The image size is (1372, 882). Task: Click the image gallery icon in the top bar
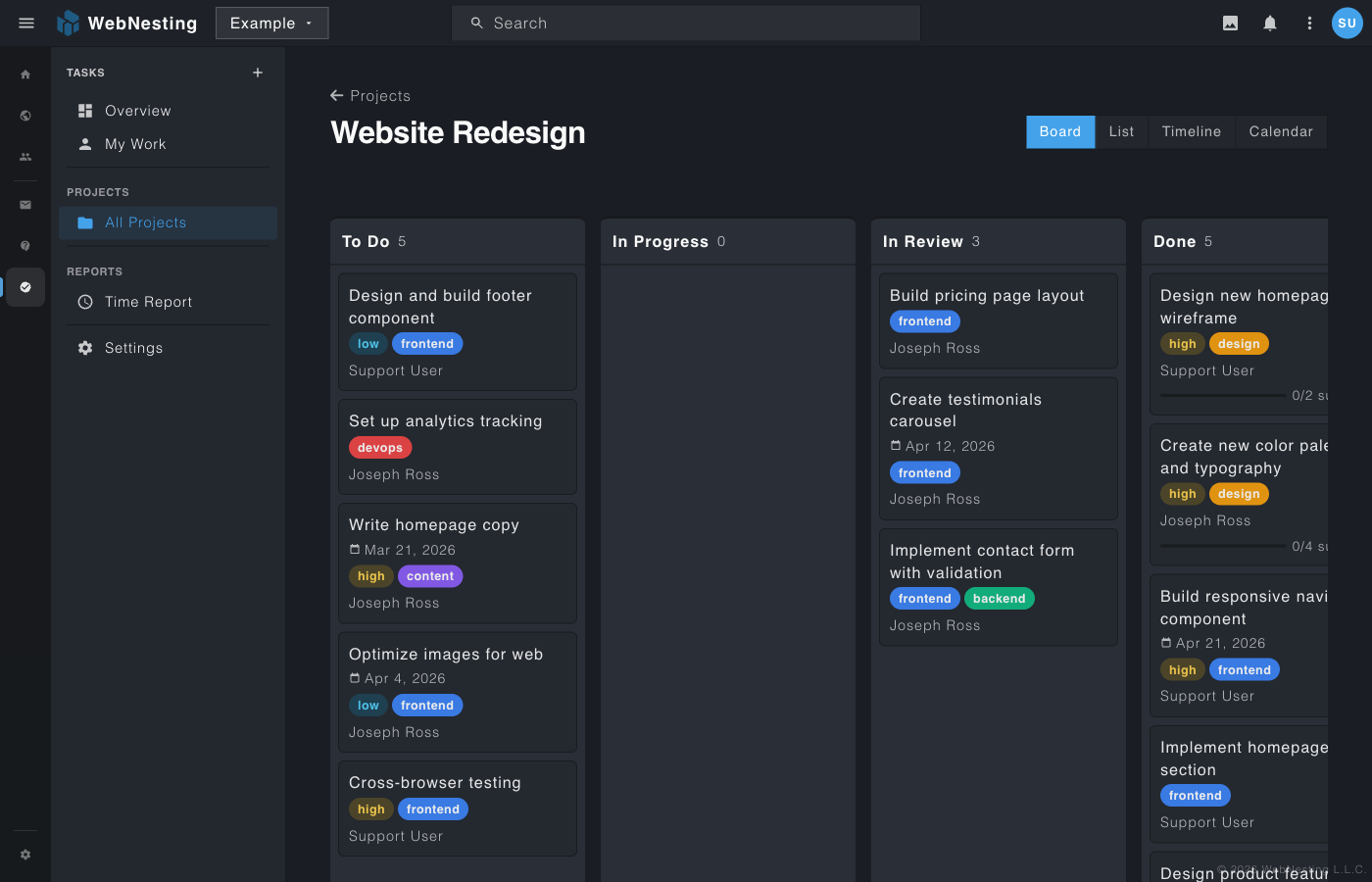pyautogui.click(x=1230, y=23)
